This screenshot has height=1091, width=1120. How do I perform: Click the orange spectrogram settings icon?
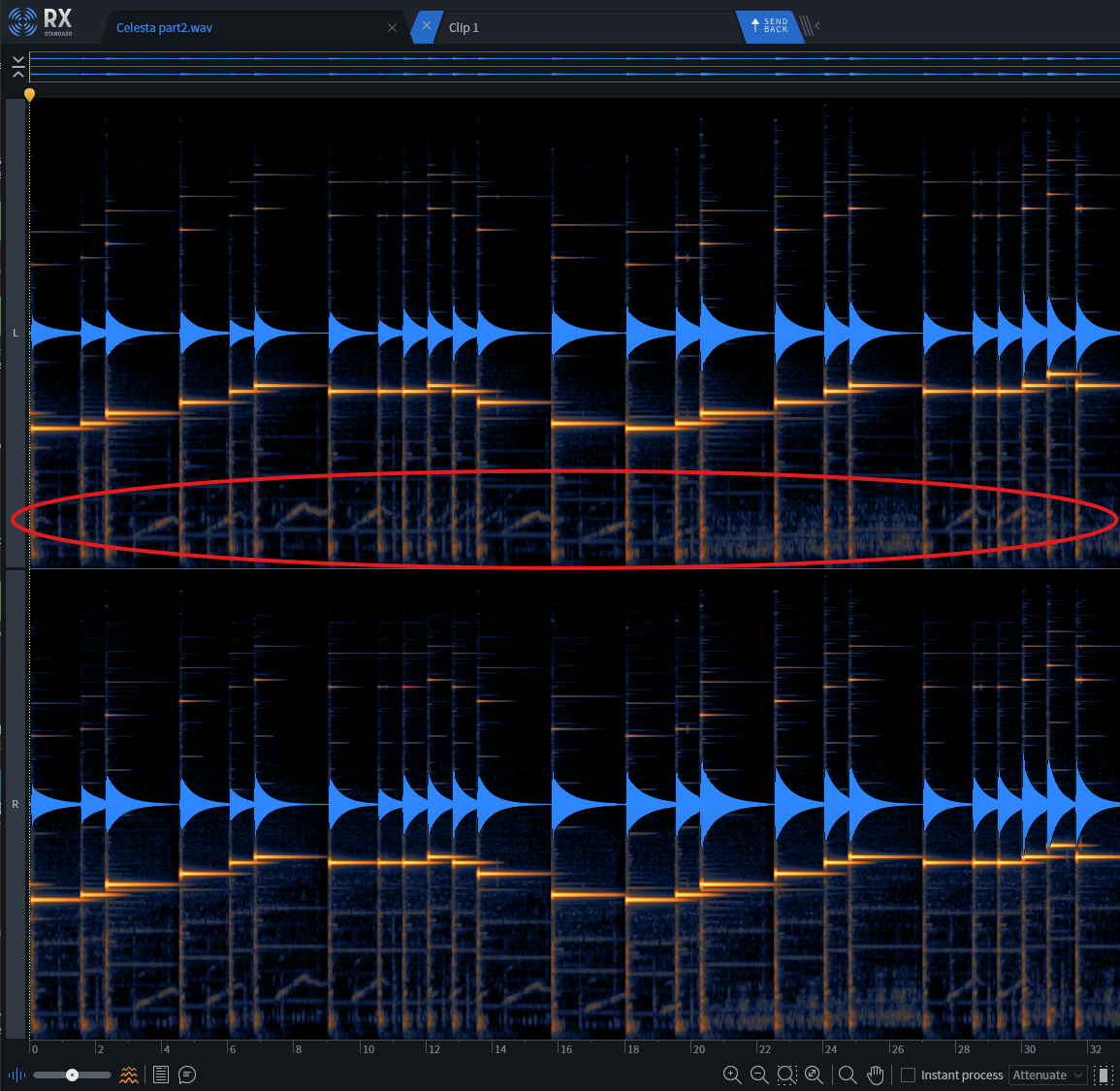pyautogui.click(x=129, y=1075)
